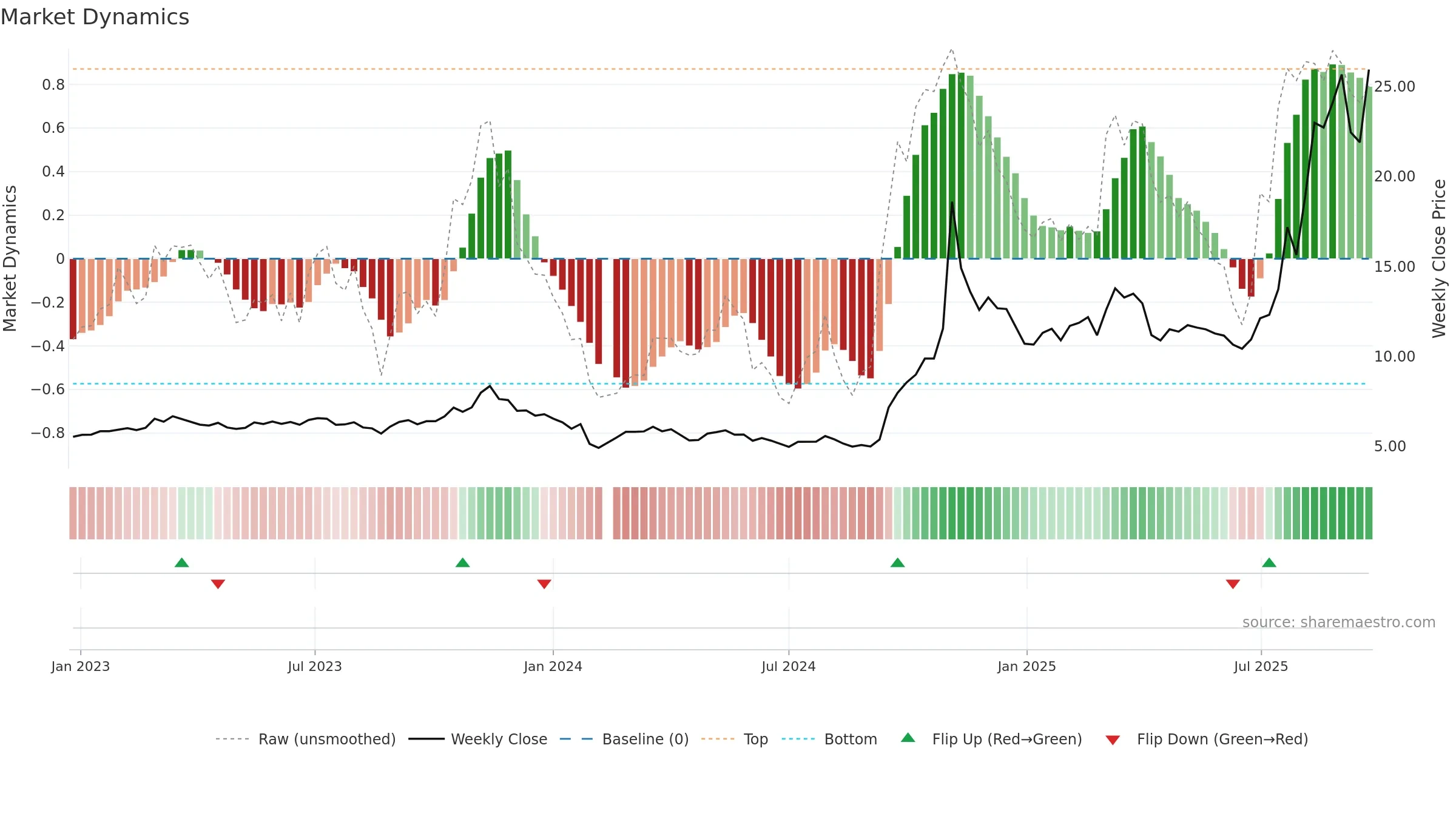Screen dimensions: 1456x819
Task: Toggle the Top legend entry
Action: 734,739
